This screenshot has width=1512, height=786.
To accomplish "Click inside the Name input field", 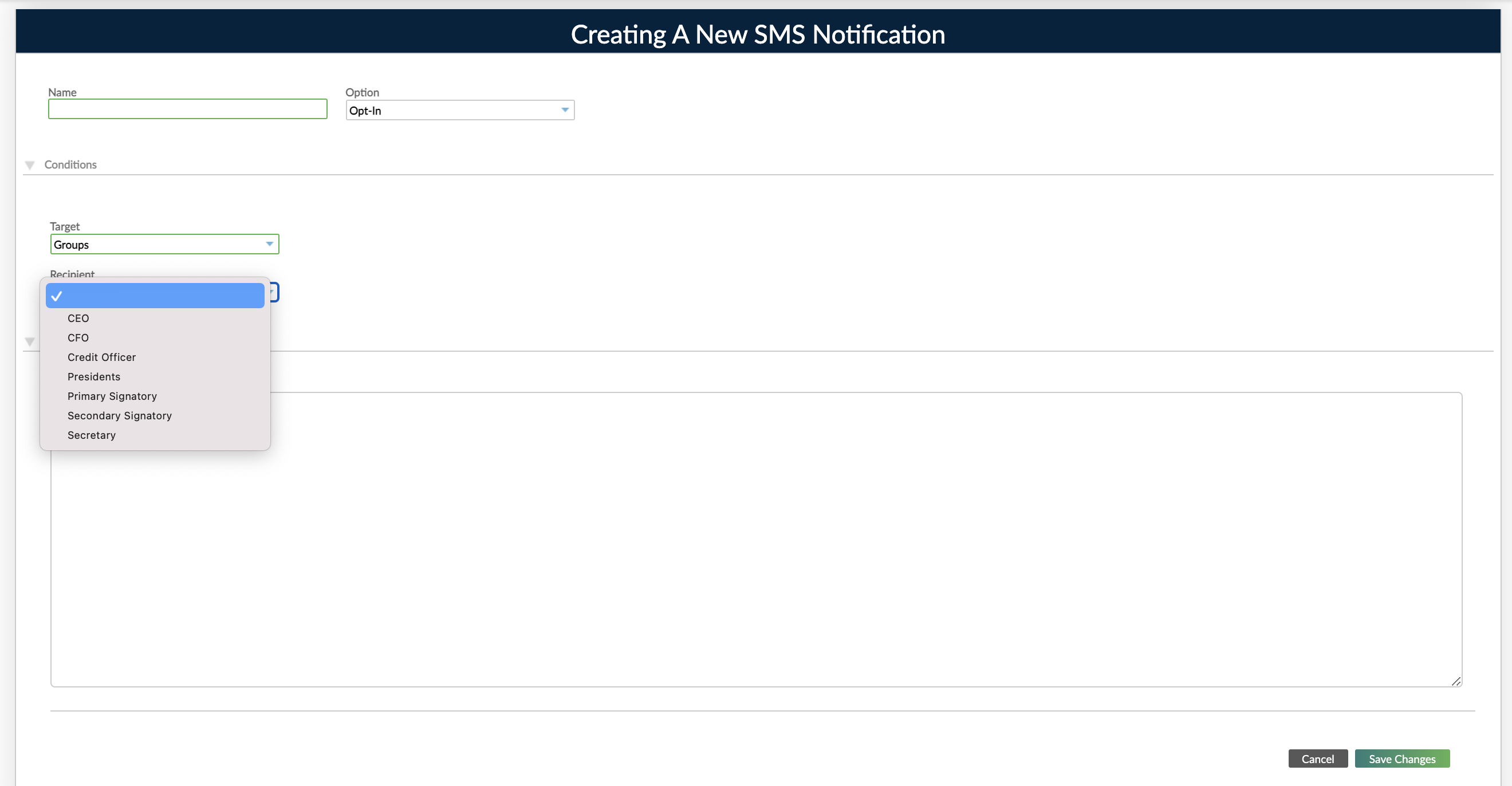I will [x=187, y=109].
